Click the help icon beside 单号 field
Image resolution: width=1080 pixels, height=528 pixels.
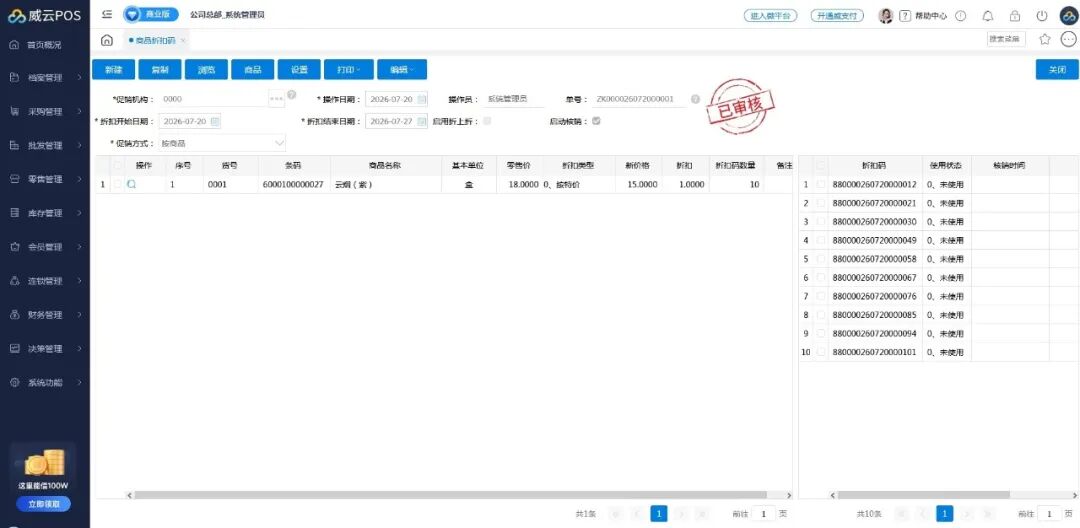695,99
